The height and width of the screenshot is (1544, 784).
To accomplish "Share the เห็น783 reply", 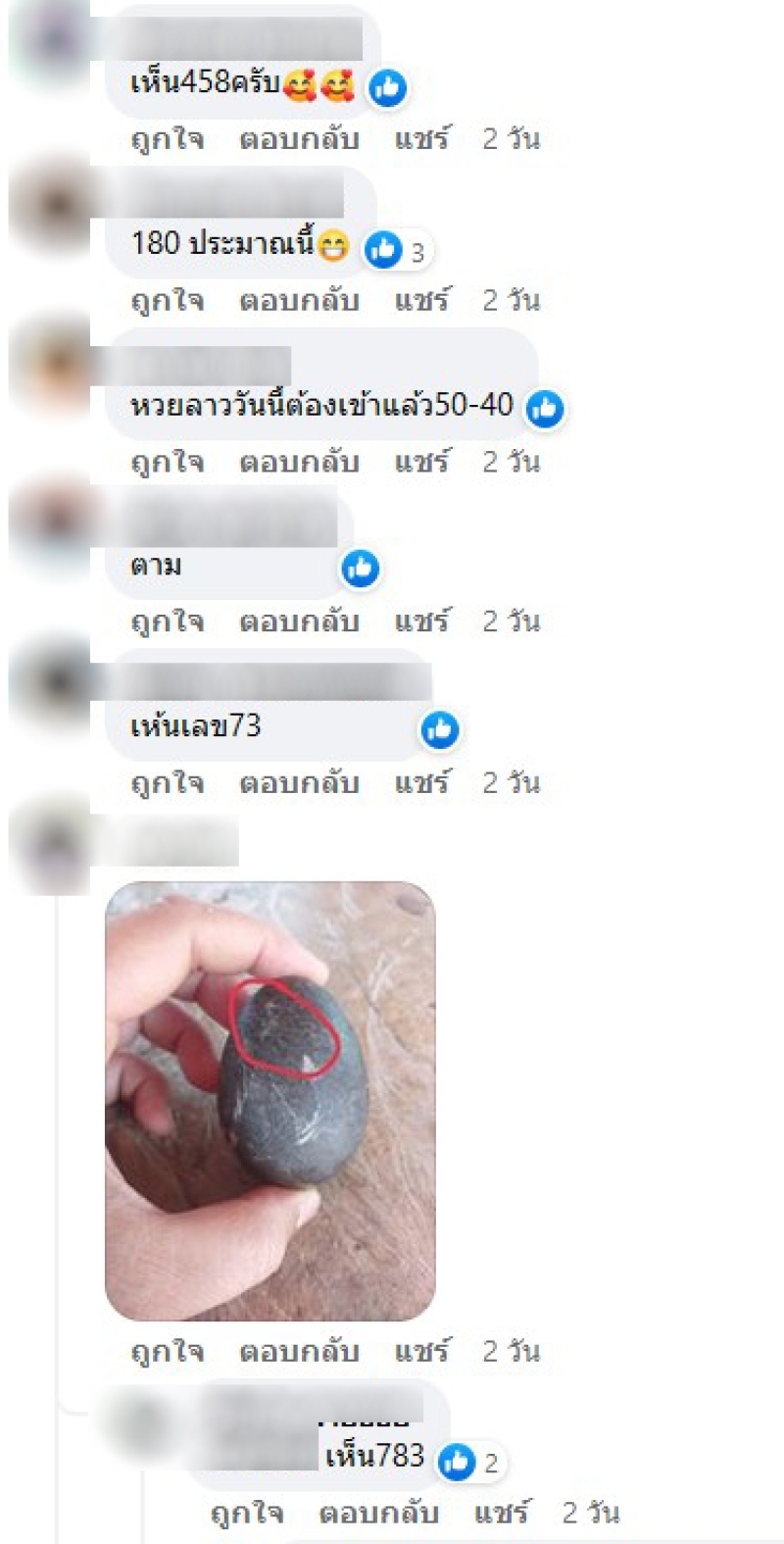I will 502,1513.
